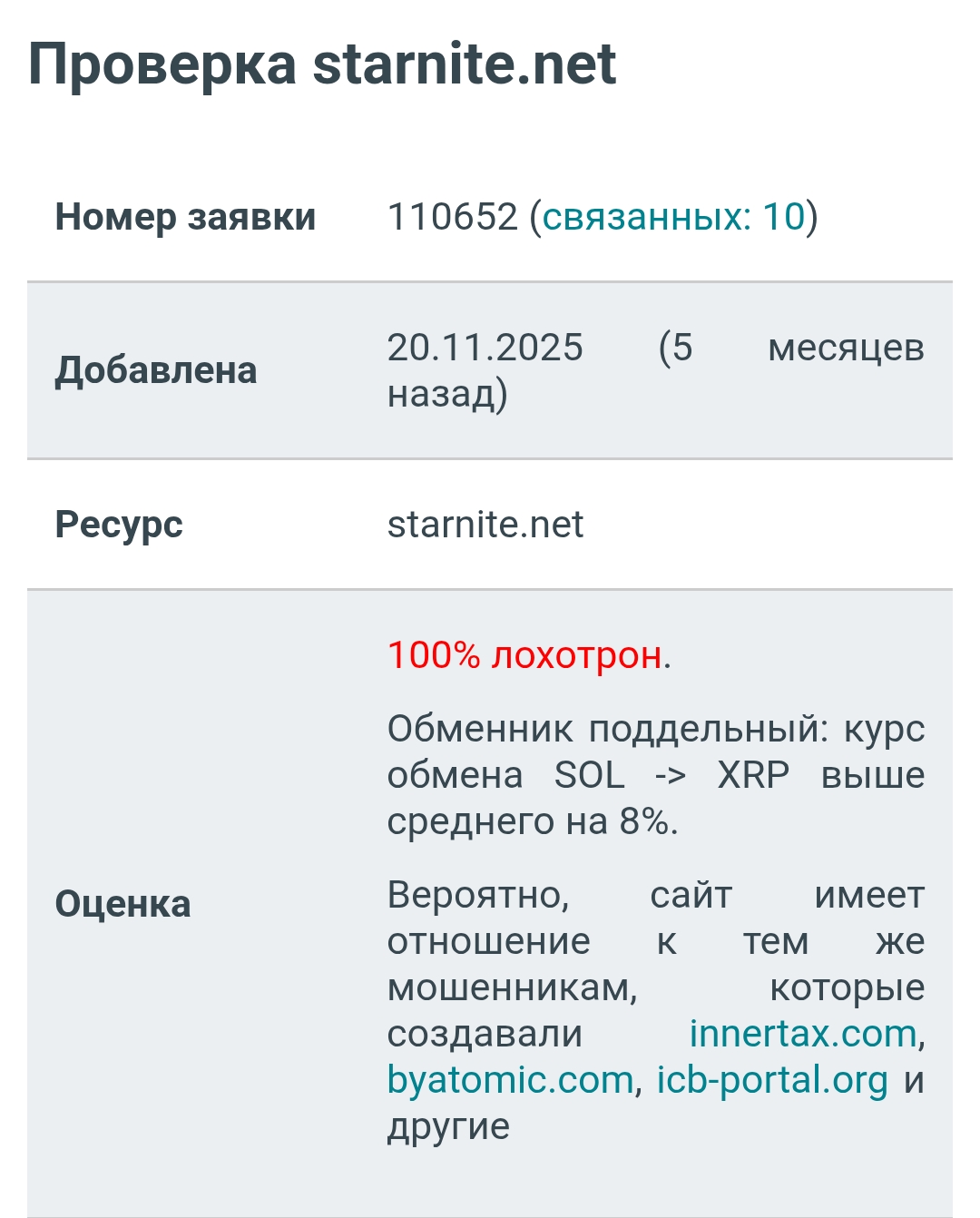Click the "XRP" currency text

click(x=753, y=775)
